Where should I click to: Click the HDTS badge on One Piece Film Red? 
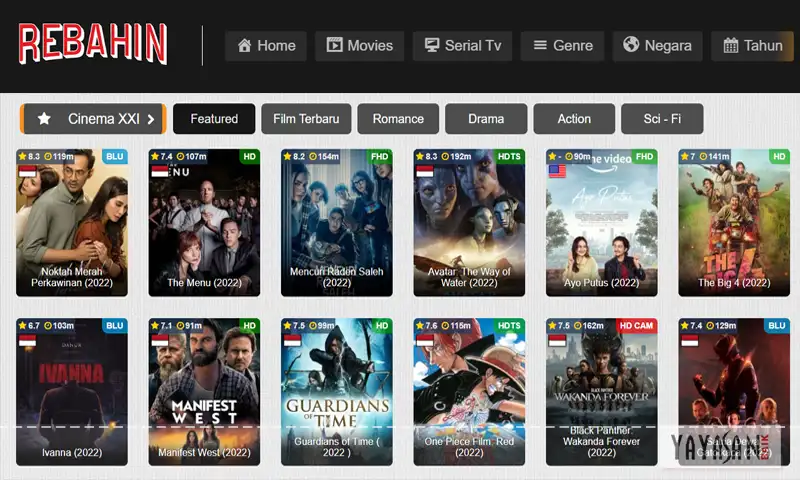509,325
